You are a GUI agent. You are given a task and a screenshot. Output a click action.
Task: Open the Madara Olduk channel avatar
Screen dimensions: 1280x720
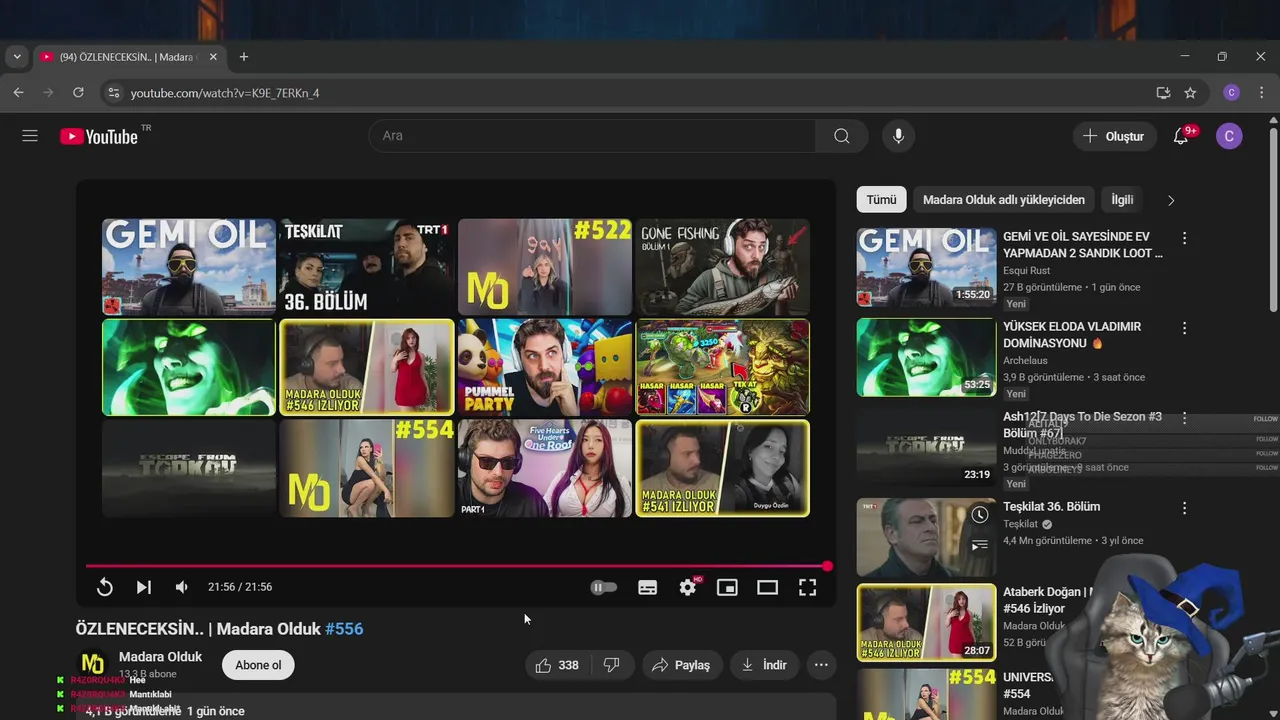(x=92, y=664)
